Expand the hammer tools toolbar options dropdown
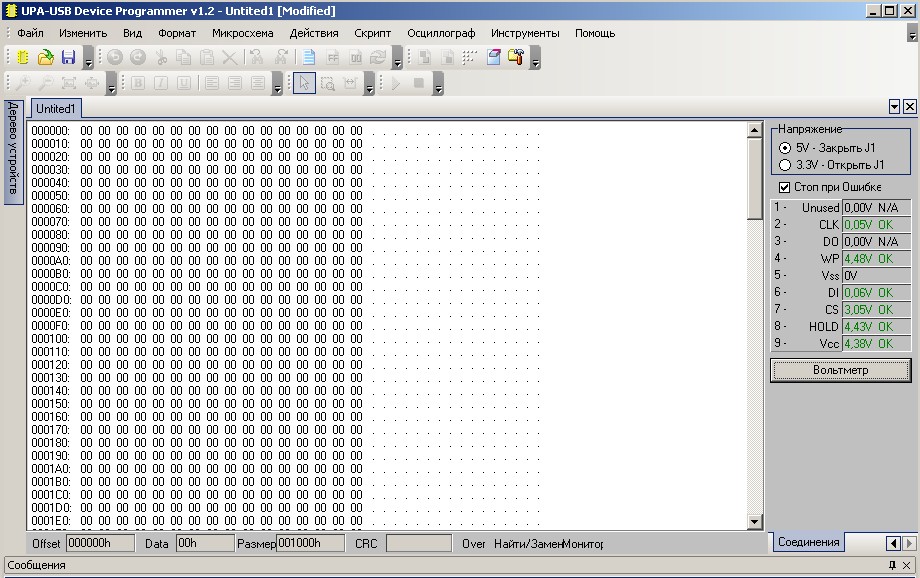The image size is (920, 578). coord(535,58)
